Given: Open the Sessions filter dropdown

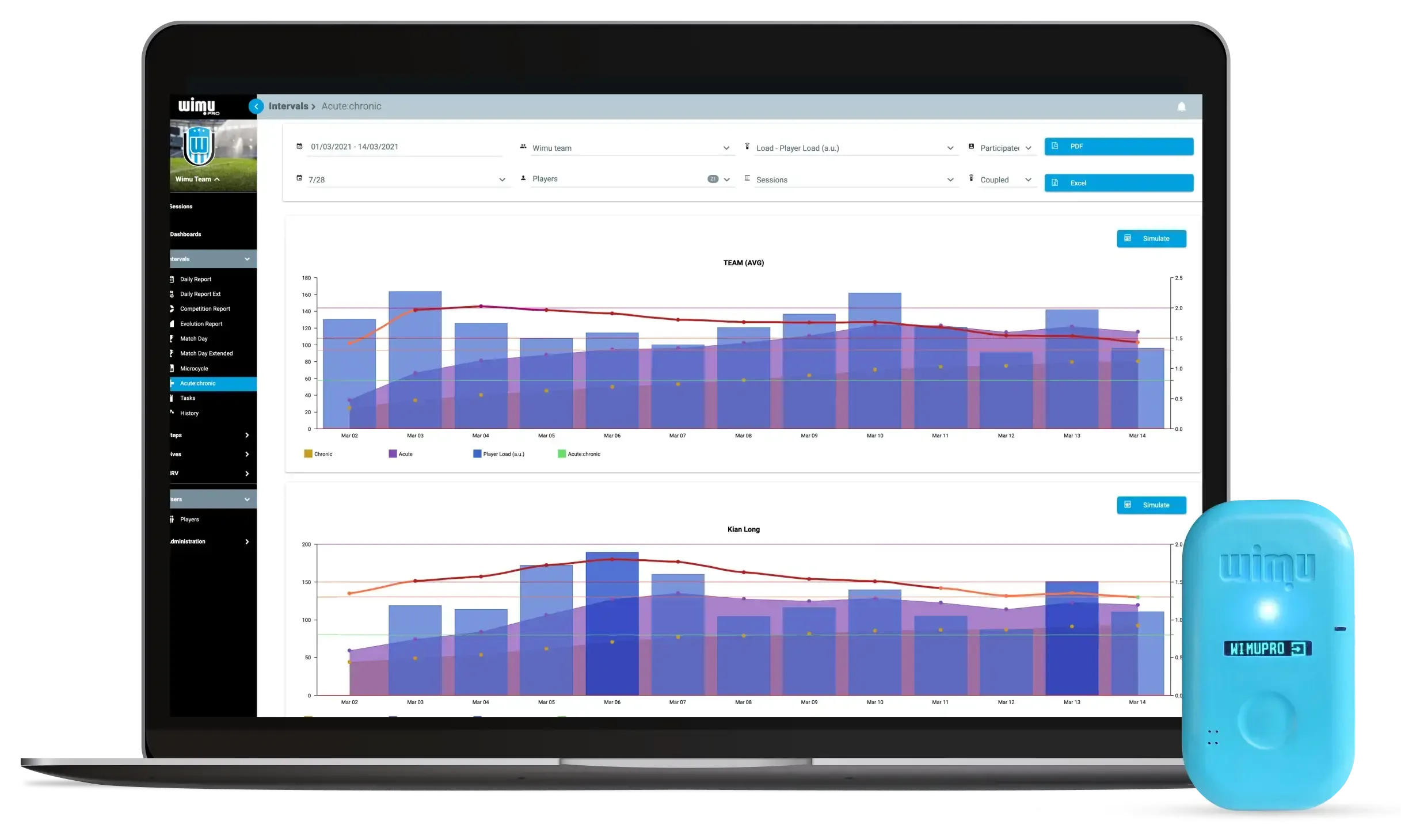Looking at the screenshot, I should 855,180.
